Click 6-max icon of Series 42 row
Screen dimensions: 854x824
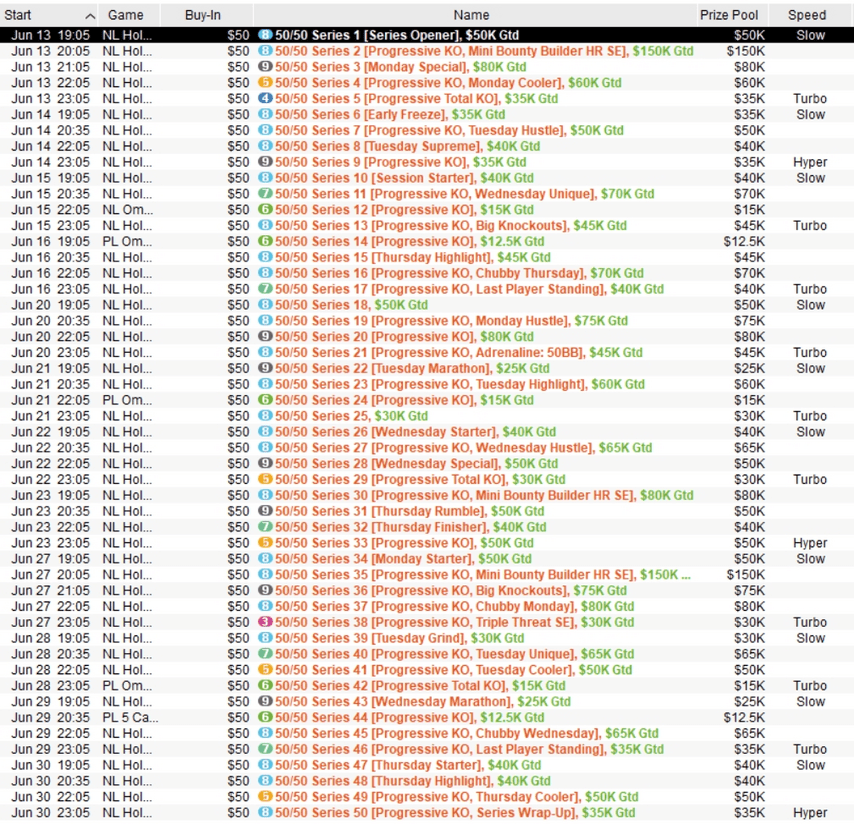[x=265, y=685]
